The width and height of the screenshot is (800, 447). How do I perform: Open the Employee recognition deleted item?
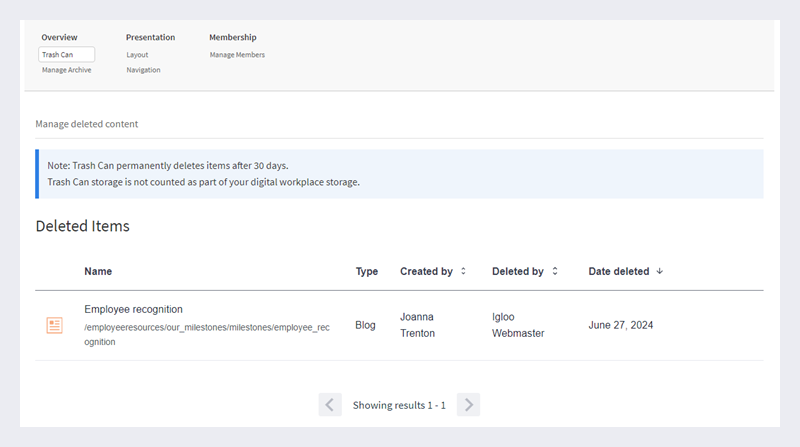[x=133, y=309]
